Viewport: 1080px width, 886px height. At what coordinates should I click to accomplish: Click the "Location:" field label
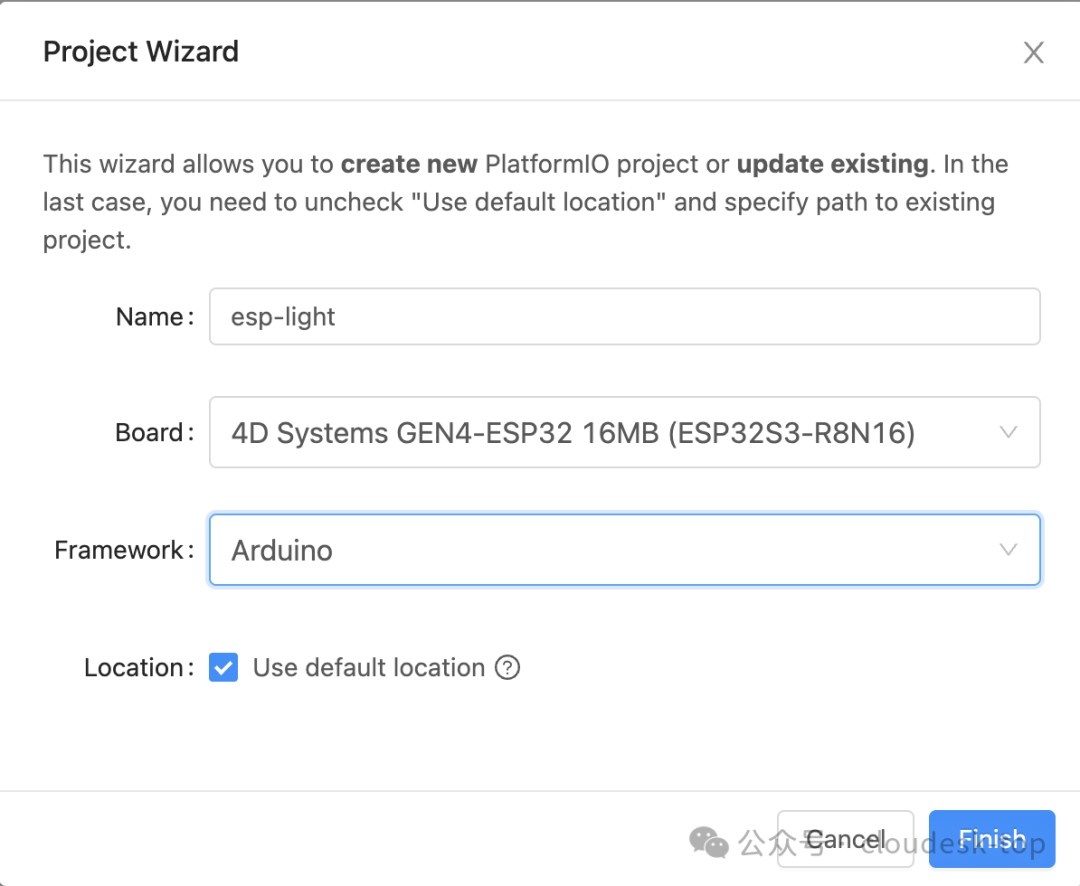[140, 667]
